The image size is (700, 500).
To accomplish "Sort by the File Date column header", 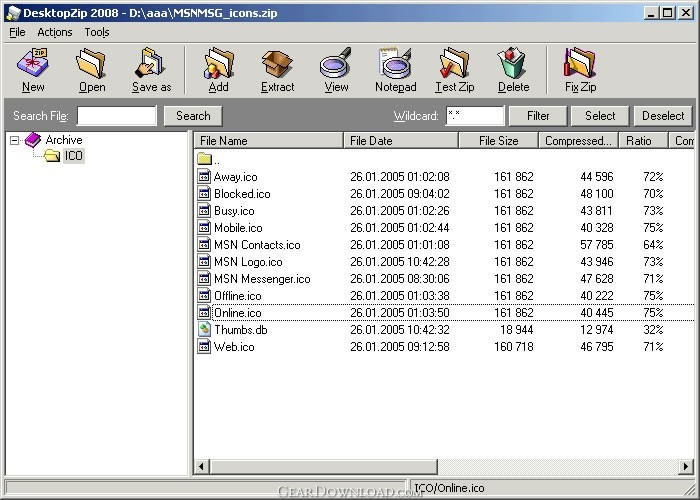I will click(401, 141).
